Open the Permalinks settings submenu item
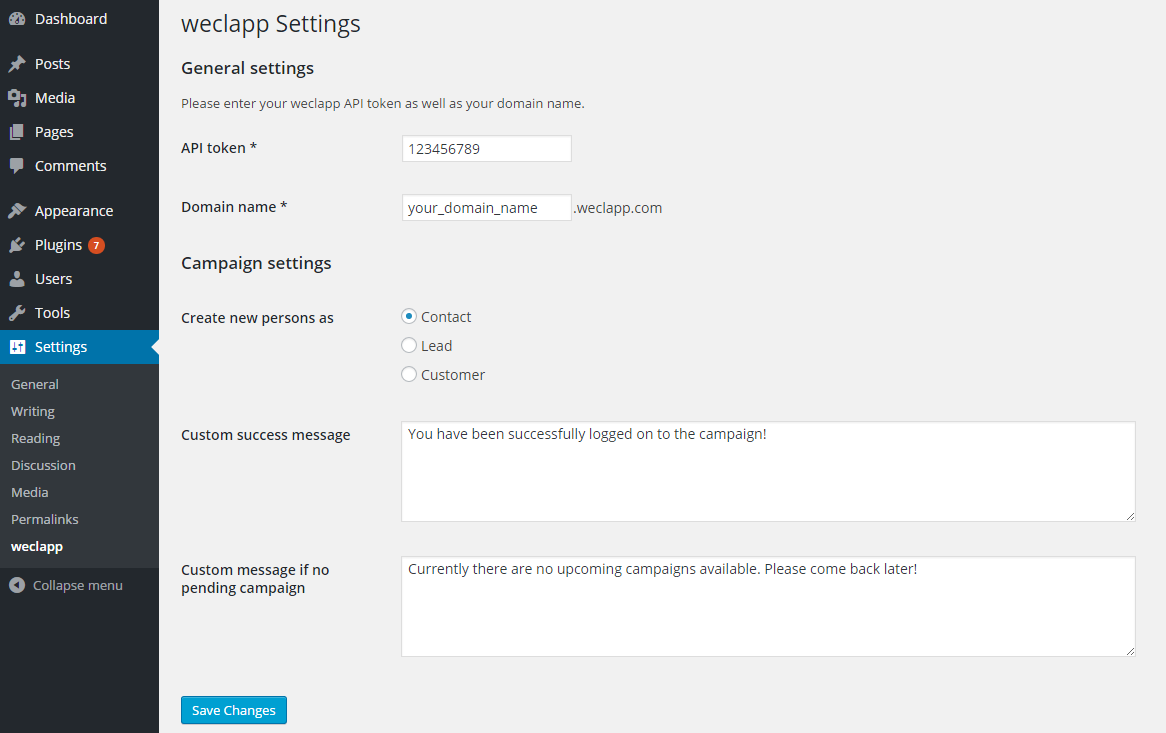This screenshot has height=733, width=1166. pos(45,520)
